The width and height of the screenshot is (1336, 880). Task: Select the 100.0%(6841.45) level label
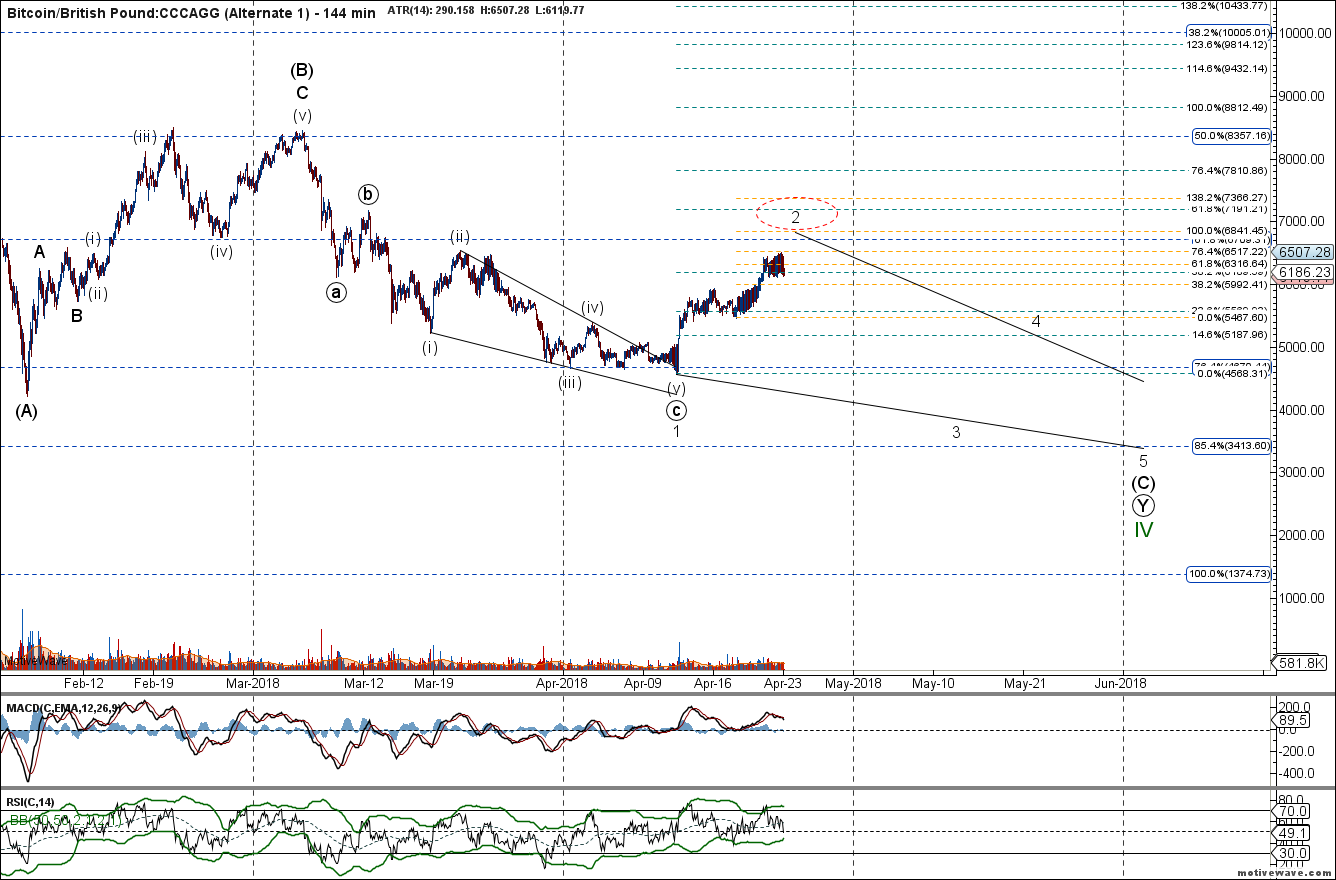coord(1227,231)
